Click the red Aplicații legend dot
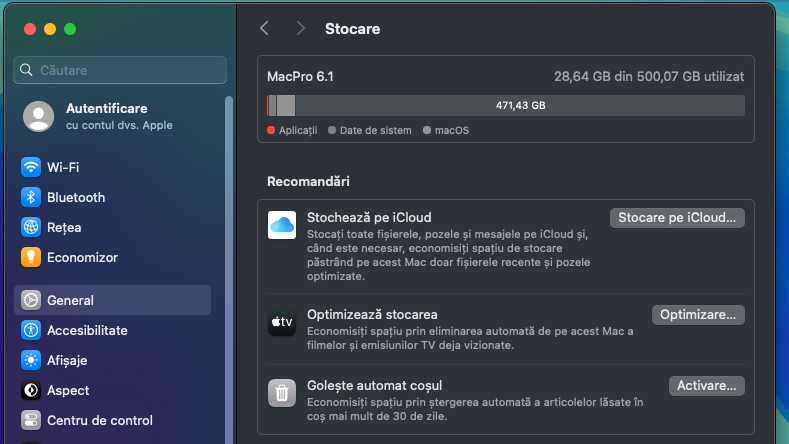This screenshot has width=789, height=444. pyautogui.click(x=271, y=130)
